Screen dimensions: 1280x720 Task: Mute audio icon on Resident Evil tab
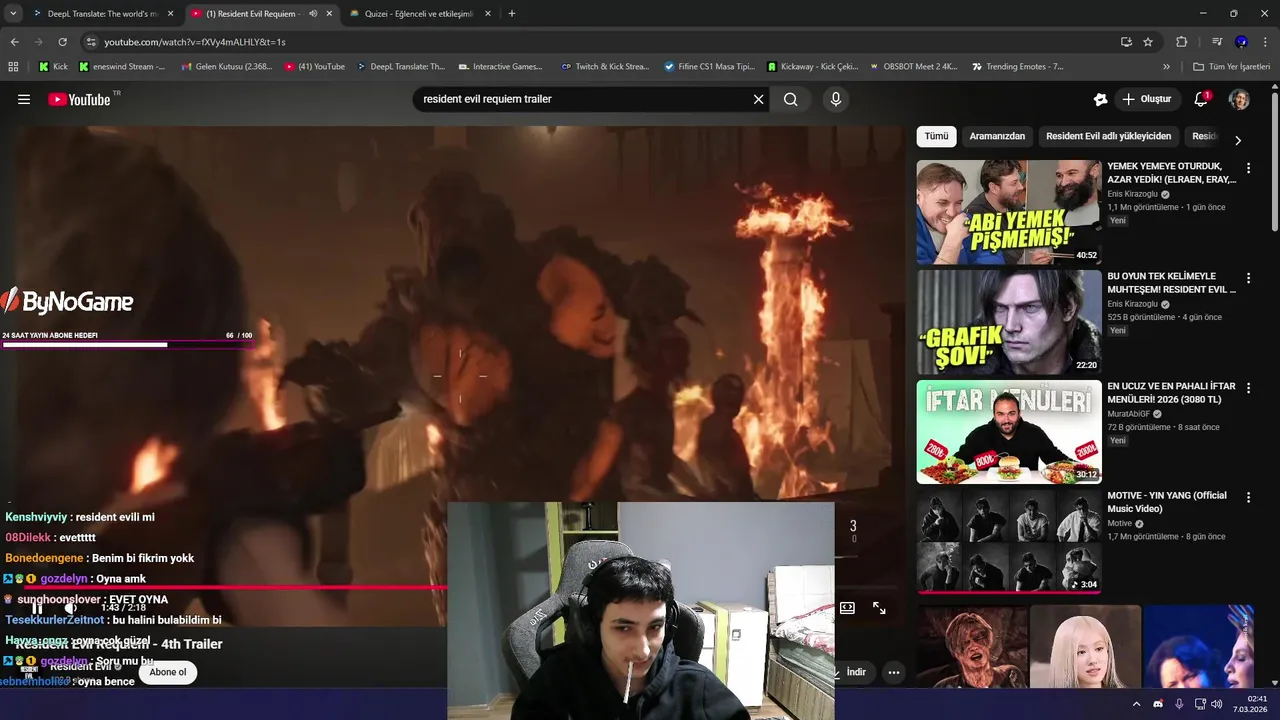pos(313,14)
